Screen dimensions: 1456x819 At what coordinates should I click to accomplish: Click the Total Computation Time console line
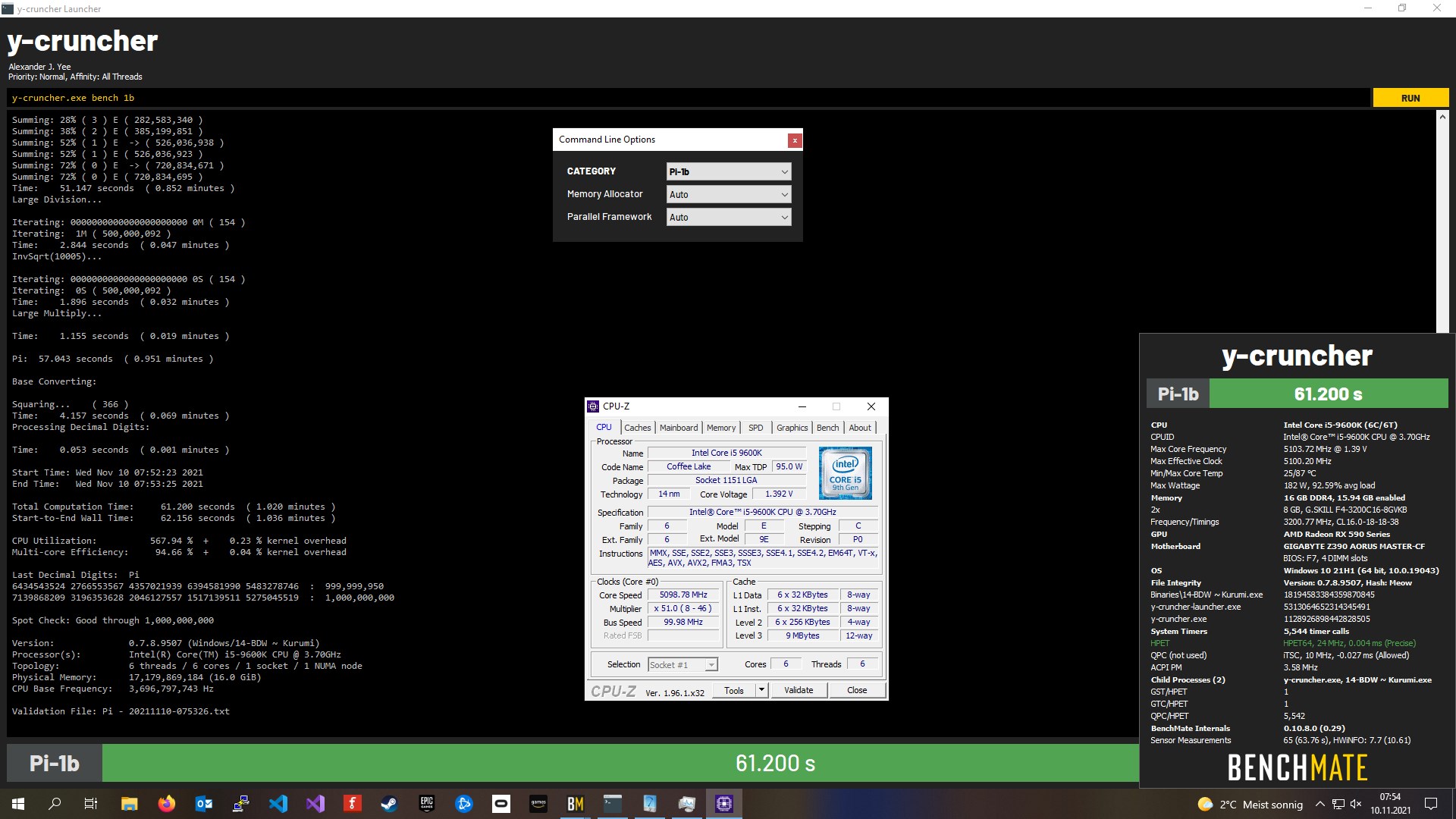point(173,507)
